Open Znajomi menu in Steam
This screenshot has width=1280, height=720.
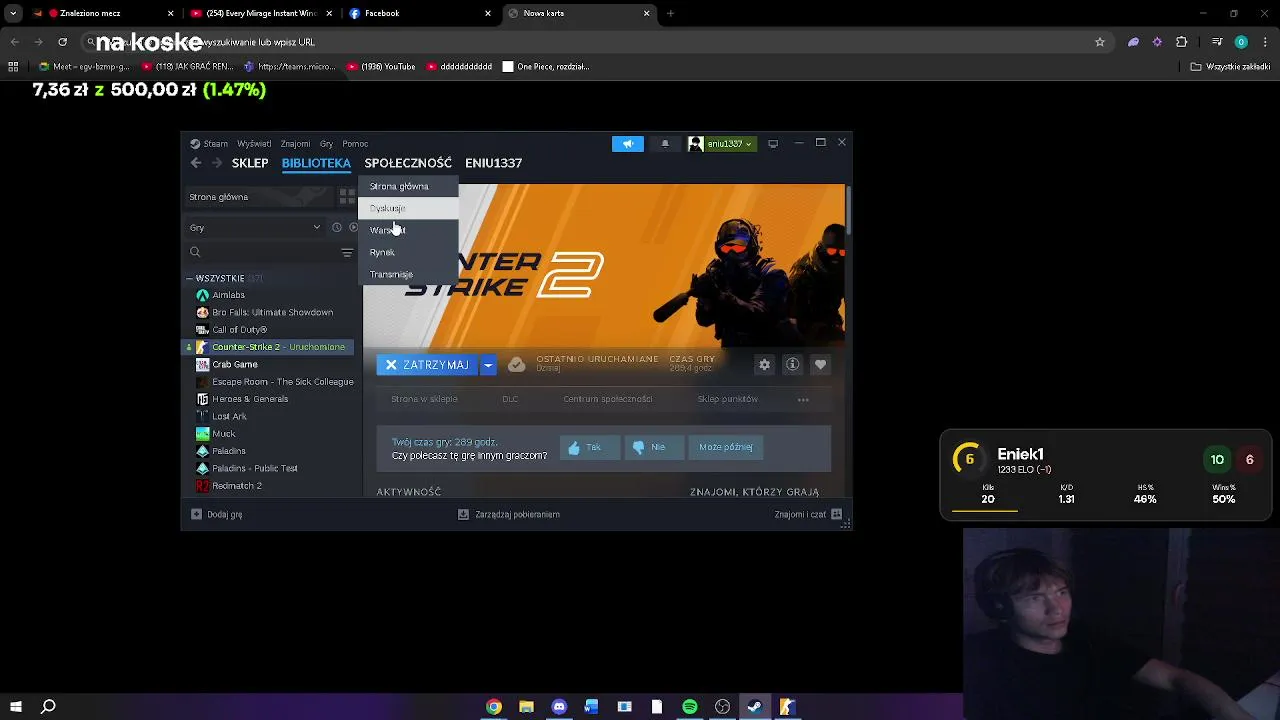coord(295,144)
